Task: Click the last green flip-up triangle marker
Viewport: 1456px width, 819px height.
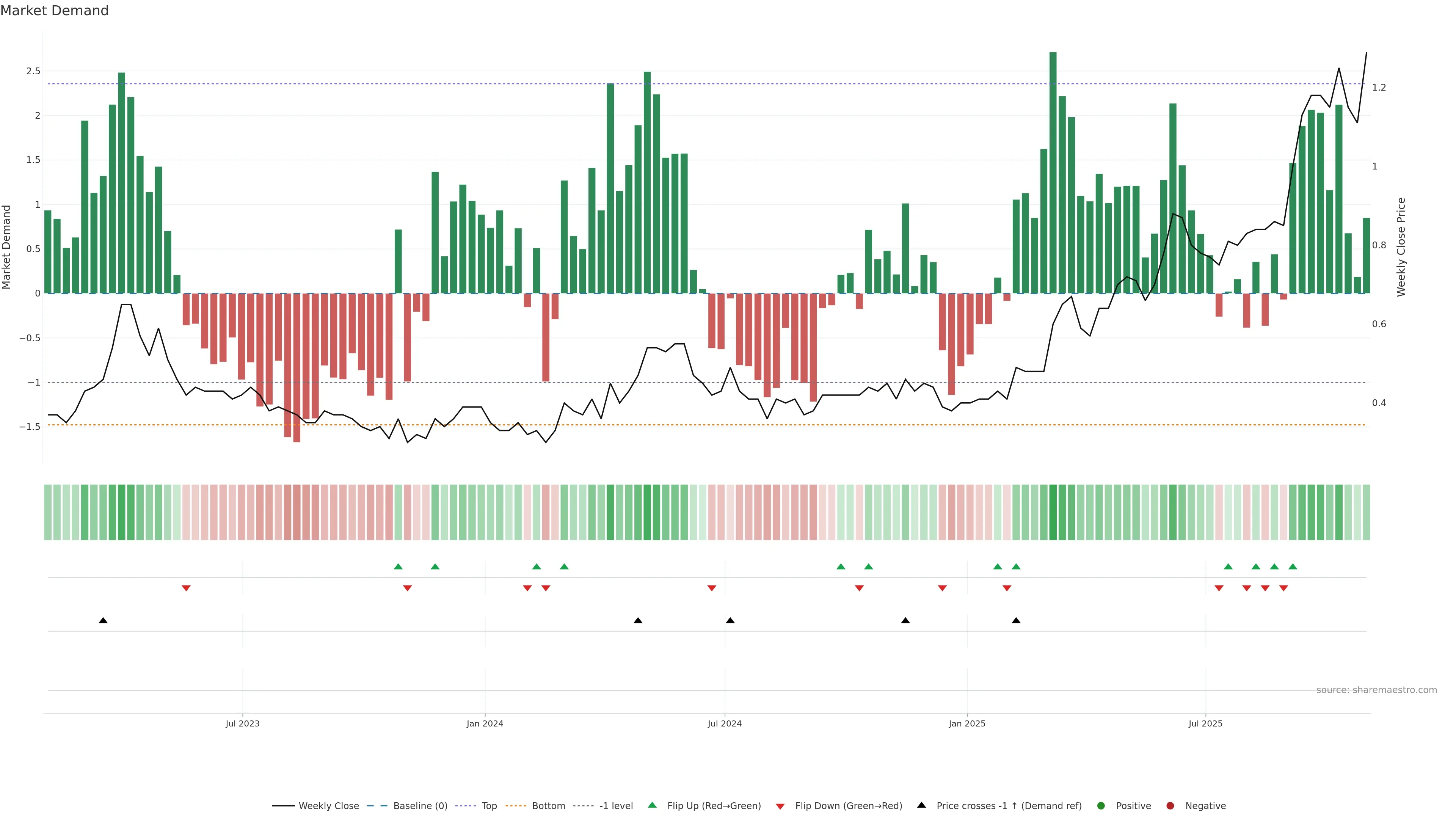Action: coord(1293,566)
